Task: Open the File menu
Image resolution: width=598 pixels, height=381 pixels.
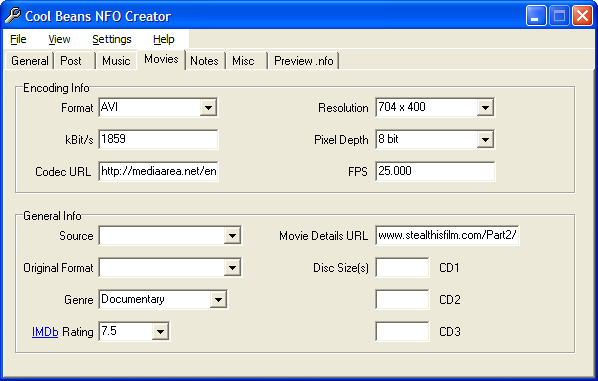Action: [18, 39]
